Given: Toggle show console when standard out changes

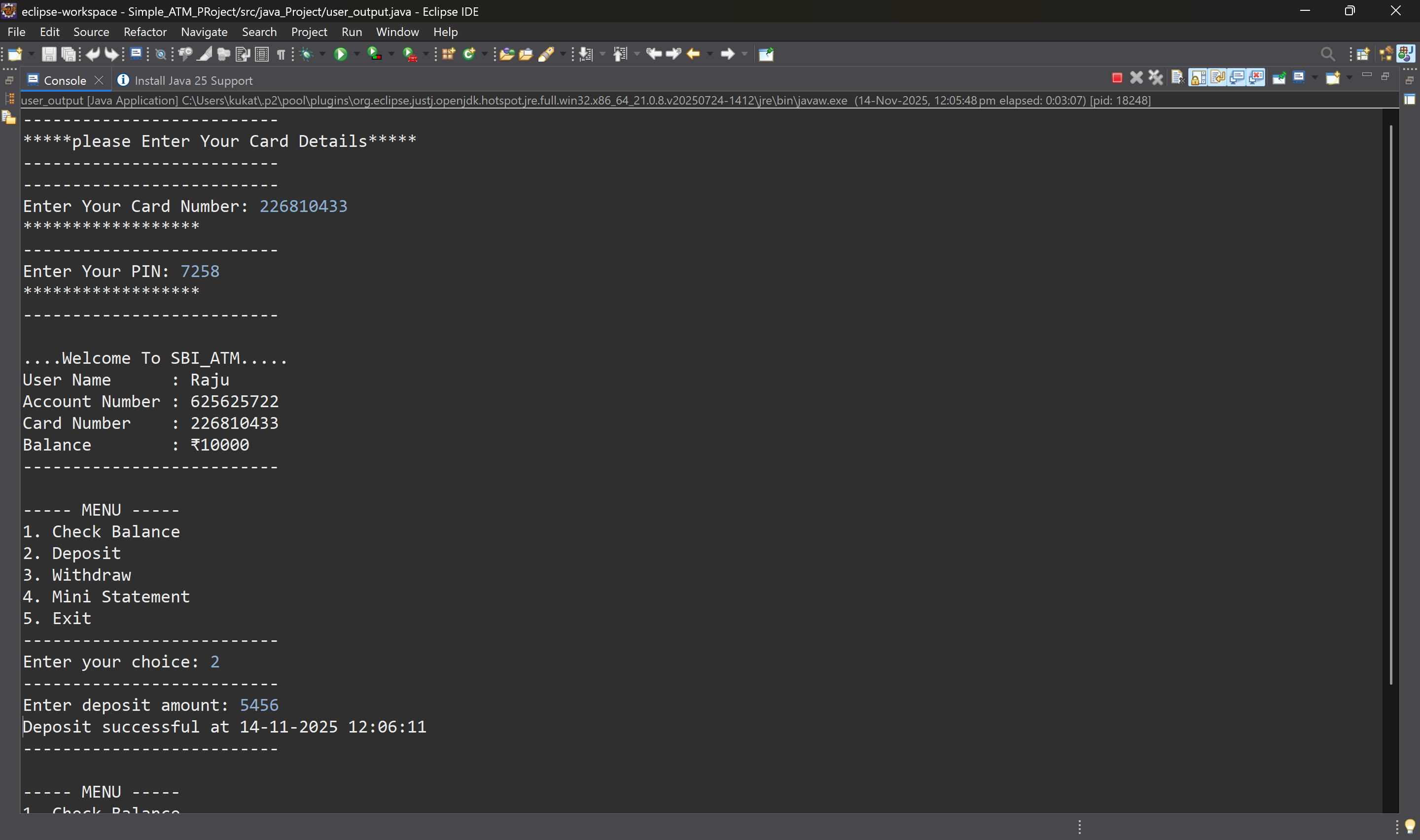Looking at the screenshot, I should click(x=1237, y=77).
